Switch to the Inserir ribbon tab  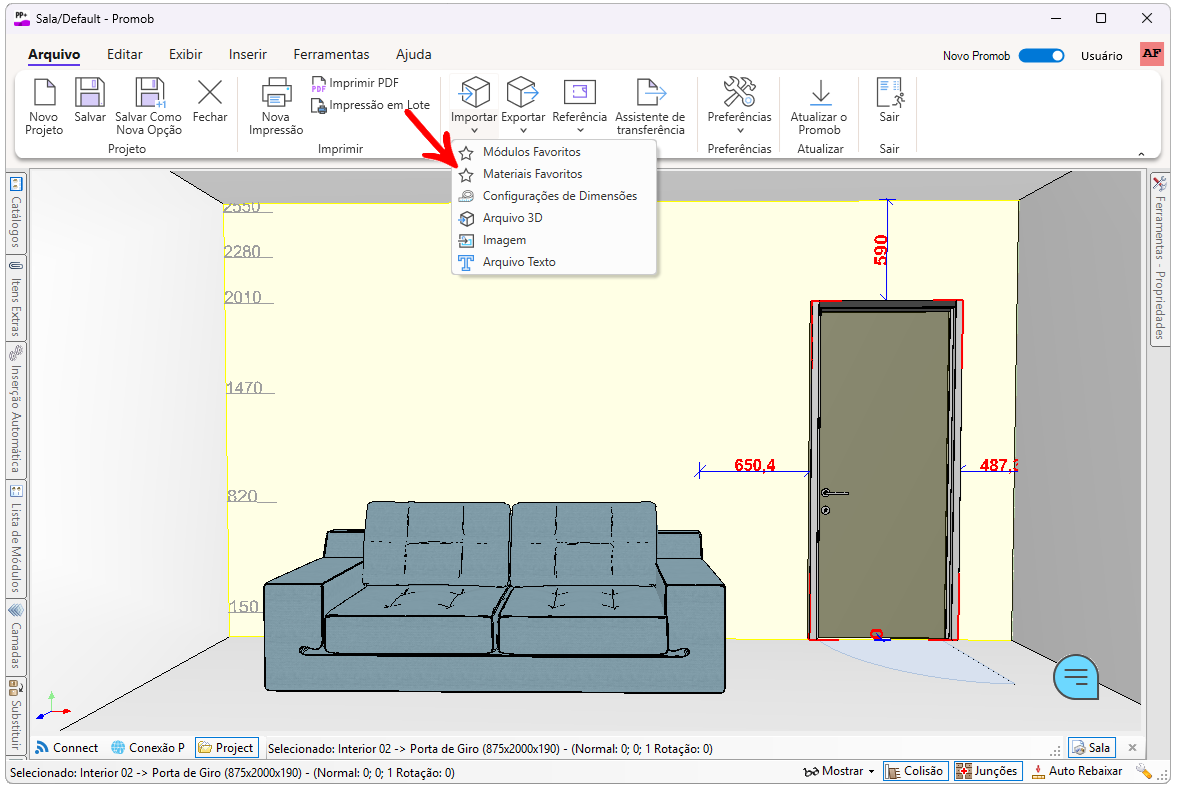tap(247, 55)
